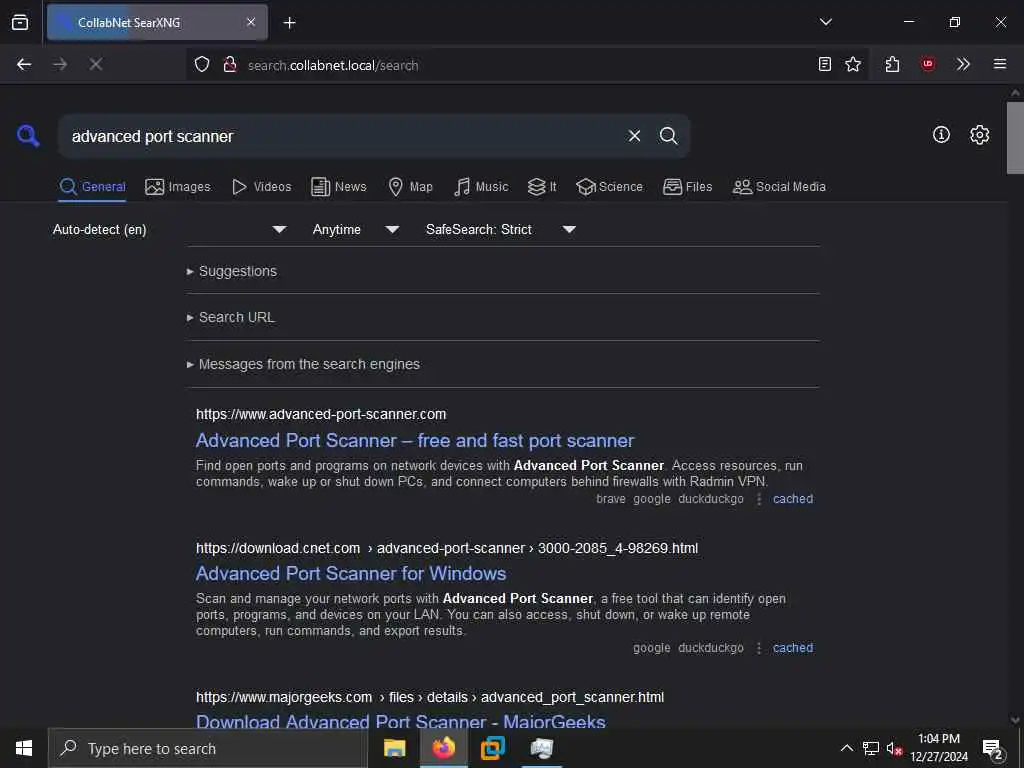Open the network tray icon
The height and width of the screenshot is (768, 1024).
(x=871, y=748)
